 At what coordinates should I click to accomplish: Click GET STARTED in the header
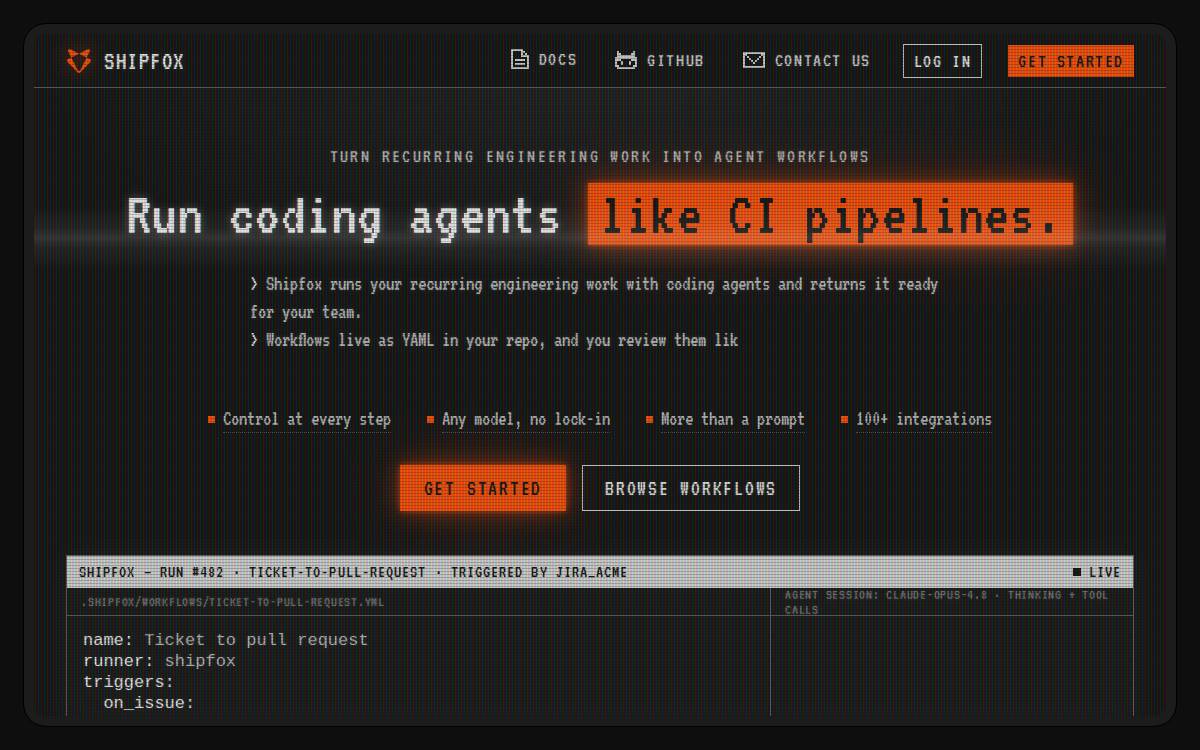[x=1071, y=61]
